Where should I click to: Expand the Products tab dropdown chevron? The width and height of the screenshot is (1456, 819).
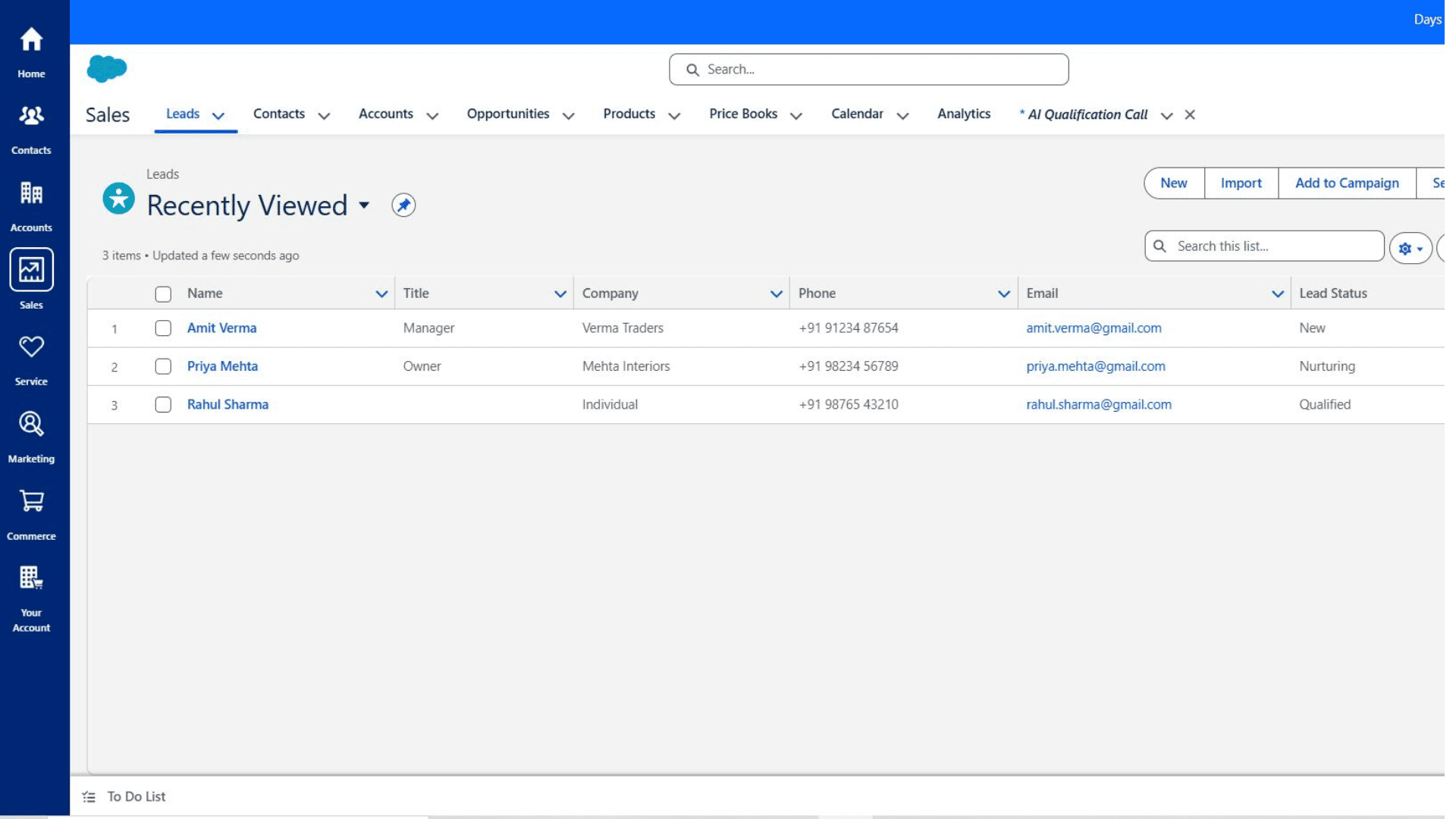674,116
